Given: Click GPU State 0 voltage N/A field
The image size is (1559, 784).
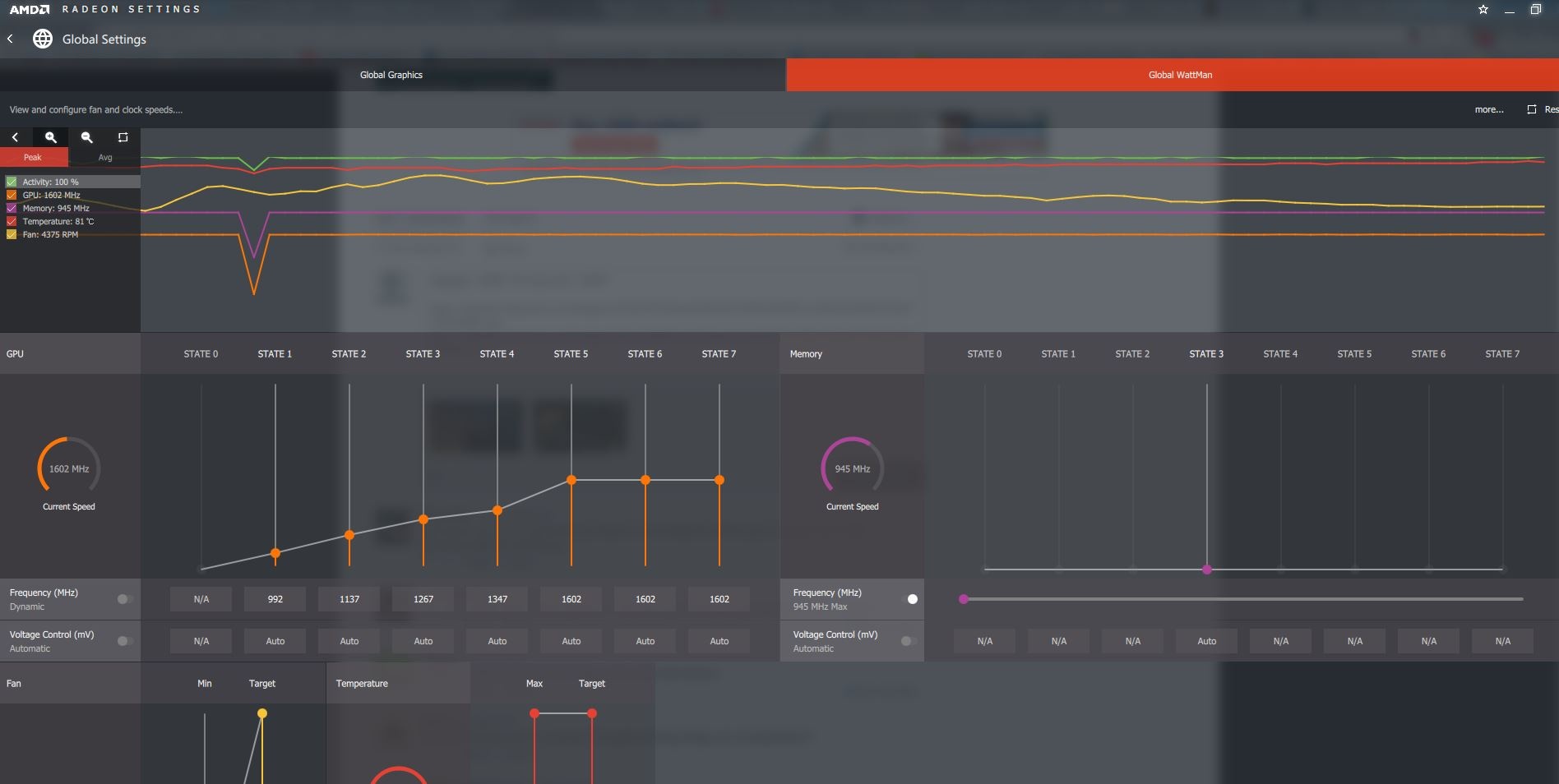Looking at the screenshot, I should [x=201, y=641].
